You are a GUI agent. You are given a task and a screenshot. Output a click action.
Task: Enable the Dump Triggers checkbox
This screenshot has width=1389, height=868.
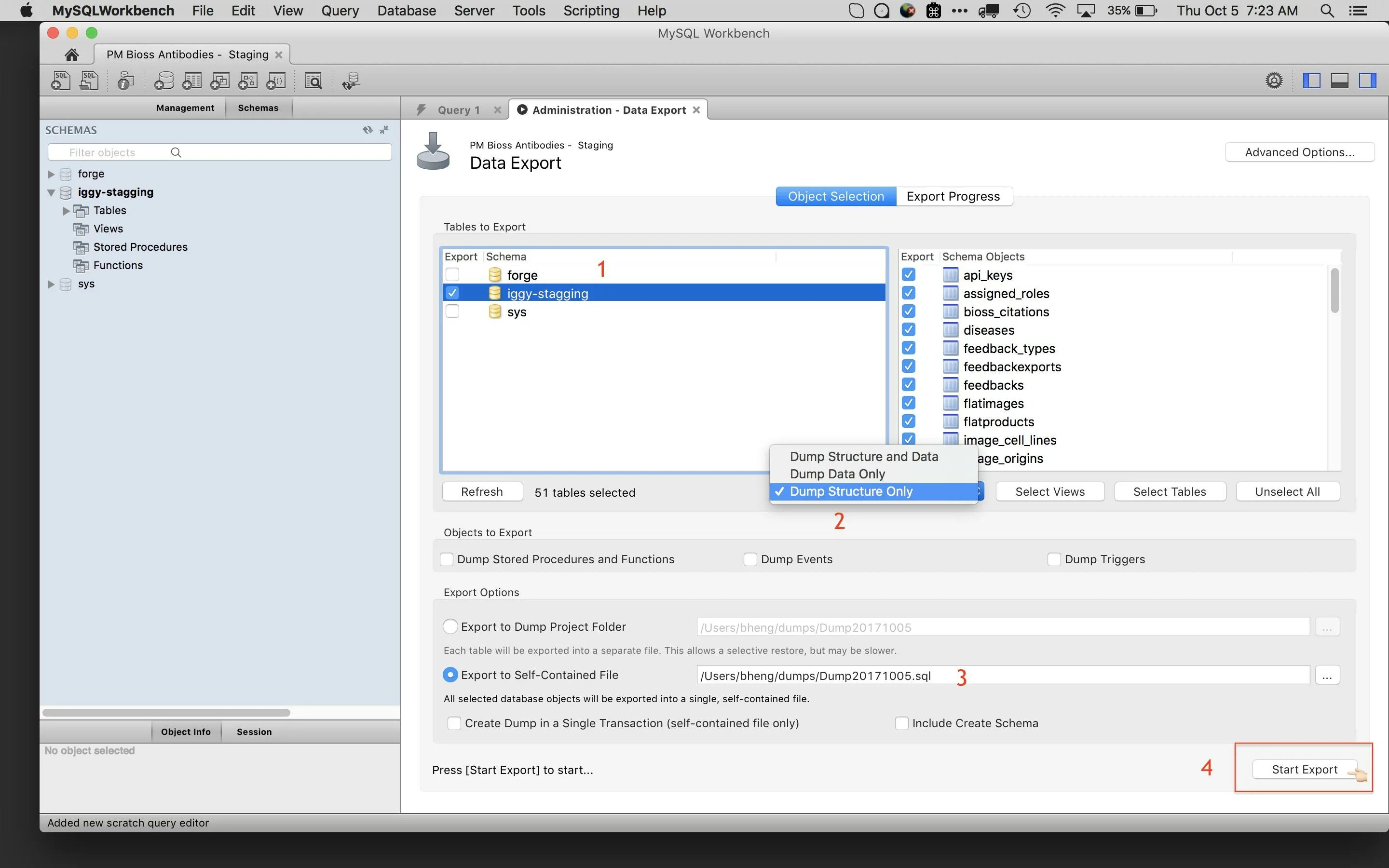pos(1054,559)
